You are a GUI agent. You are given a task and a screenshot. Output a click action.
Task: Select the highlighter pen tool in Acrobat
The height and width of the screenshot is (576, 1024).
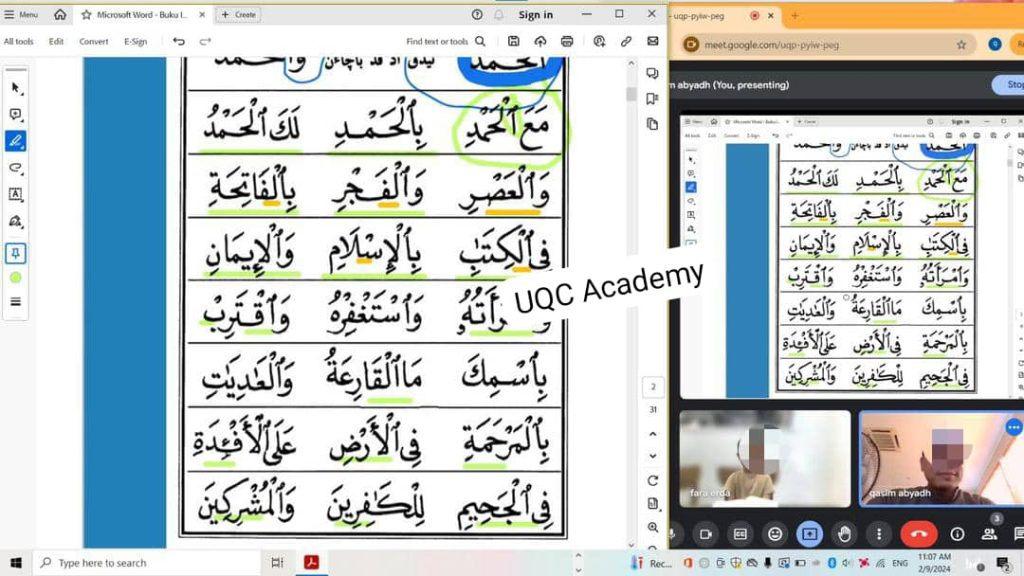tap(16, 141)
